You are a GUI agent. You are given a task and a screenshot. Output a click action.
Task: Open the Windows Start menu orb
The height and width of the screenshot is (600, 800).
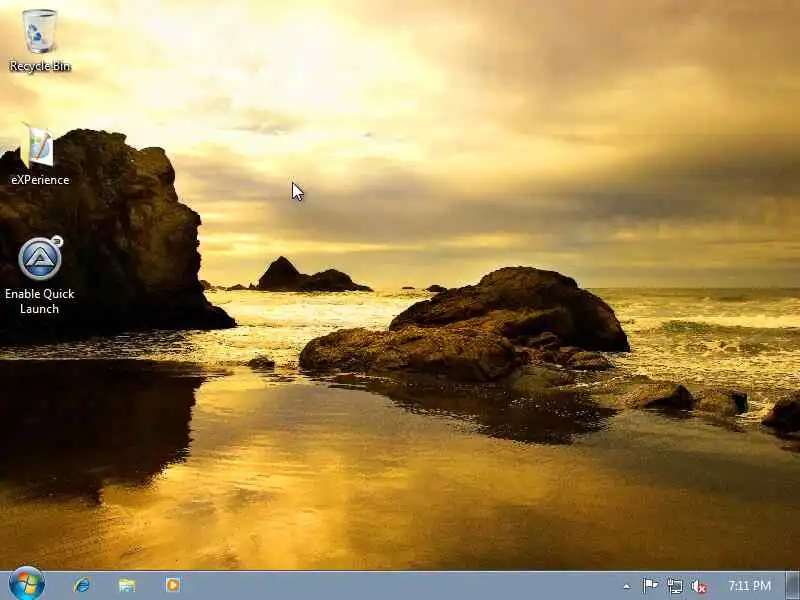click(x=27, y=584)
